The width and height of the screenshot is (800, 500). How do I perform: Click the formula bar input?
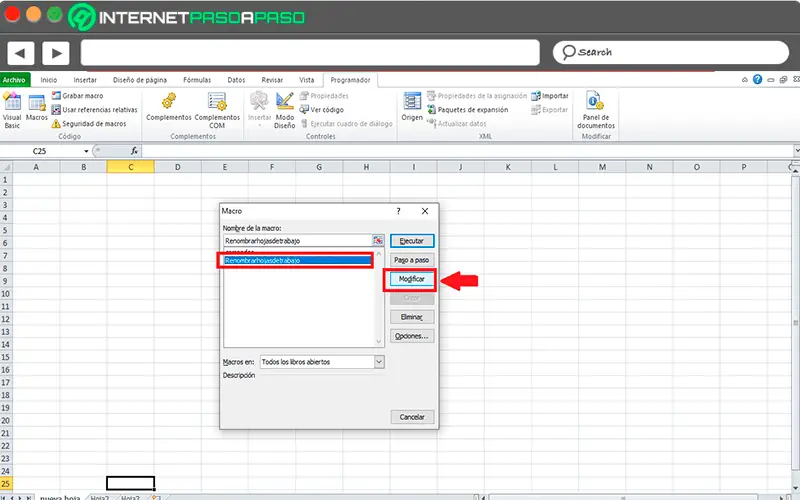point(467,151)
